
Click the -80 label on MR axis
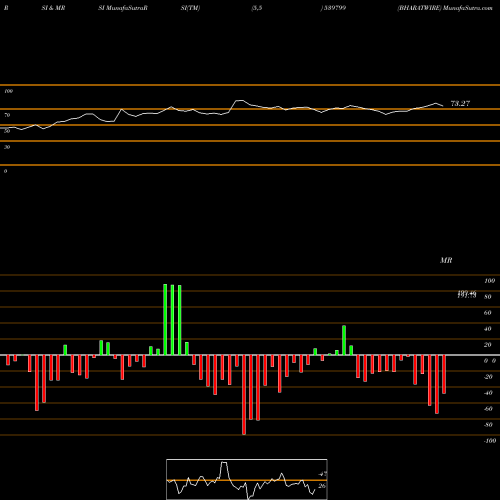488,425
